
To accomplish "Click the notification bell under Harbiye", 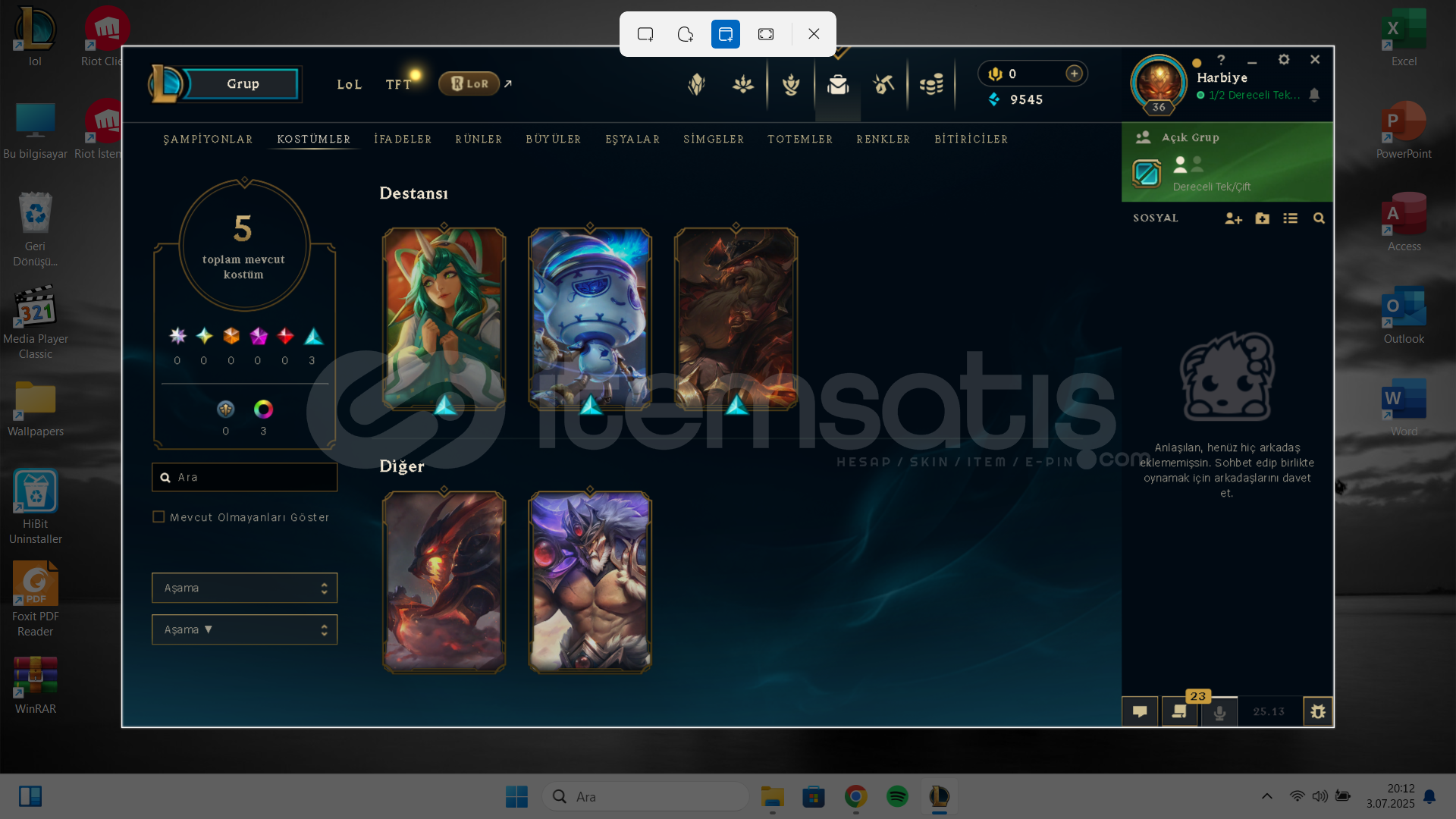I will pyautogui.click(x=1314, y=95).
